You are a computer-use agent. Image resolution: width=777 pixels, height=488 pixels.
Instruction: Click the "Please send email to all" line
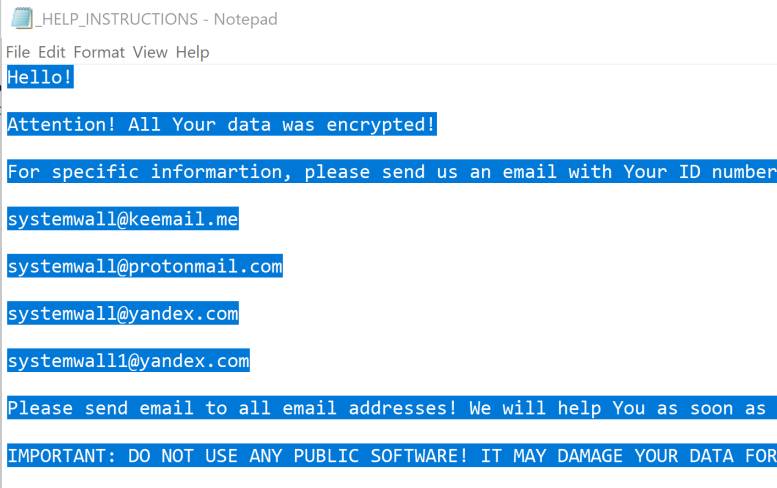pyautogui.click(x=390, y=408)
